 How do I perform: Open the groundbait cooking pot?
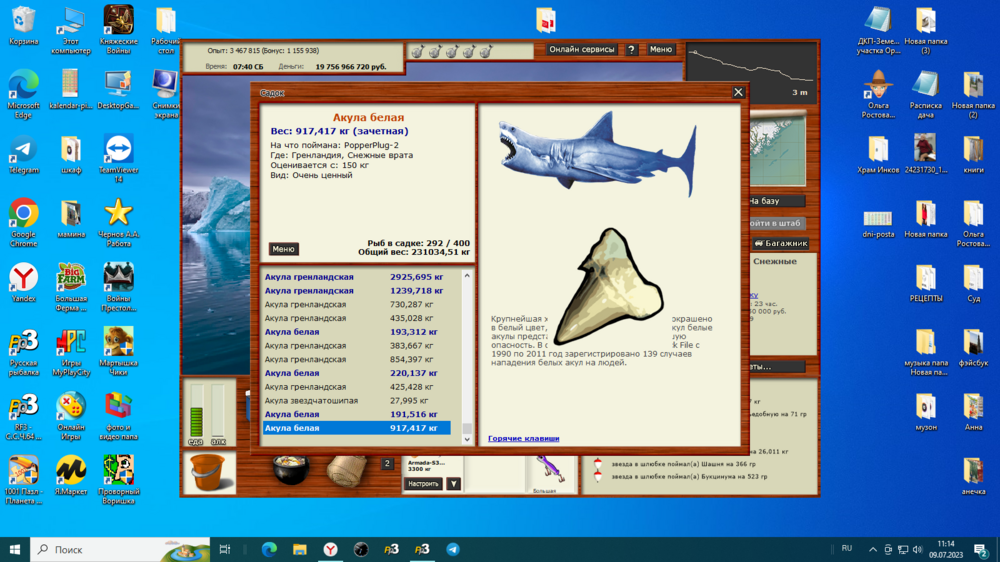tap(289, 470)
